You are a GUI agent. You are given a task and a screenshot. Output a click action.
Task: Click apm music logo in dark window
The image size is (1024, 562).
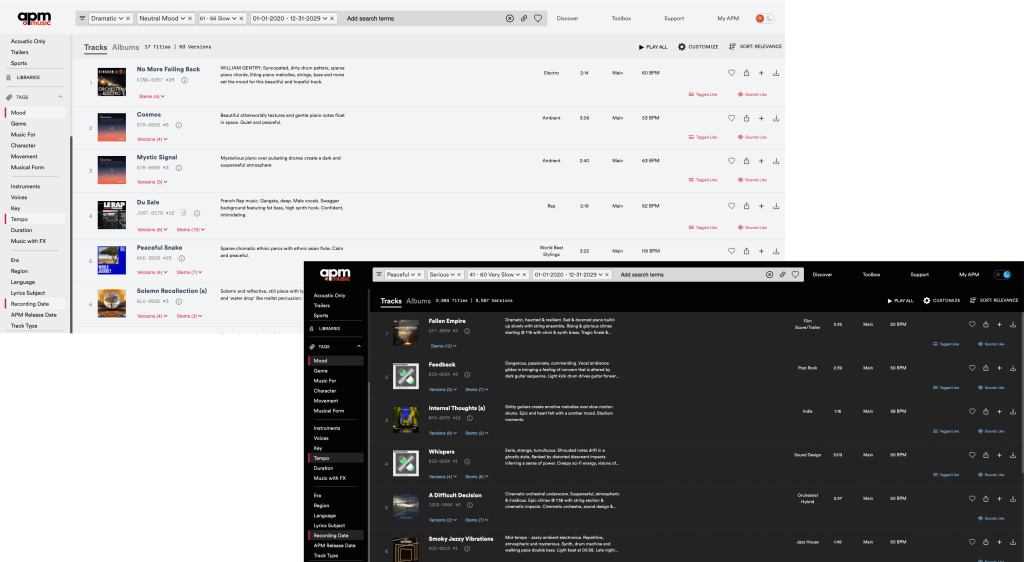(x=335, y=275)
